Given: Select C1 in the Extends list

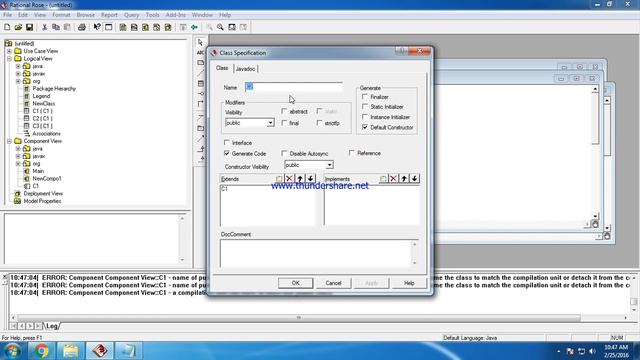Looking at the screenshot, I should click(x=224, y=189).
